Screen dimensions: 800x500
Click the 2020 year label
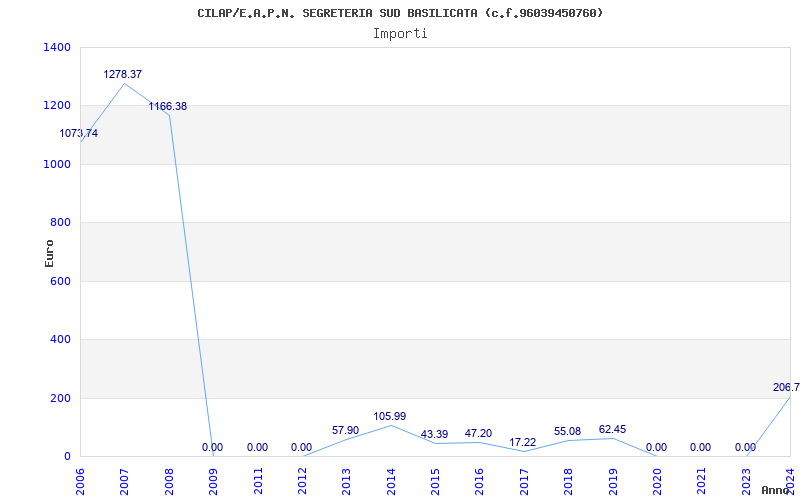657,481
